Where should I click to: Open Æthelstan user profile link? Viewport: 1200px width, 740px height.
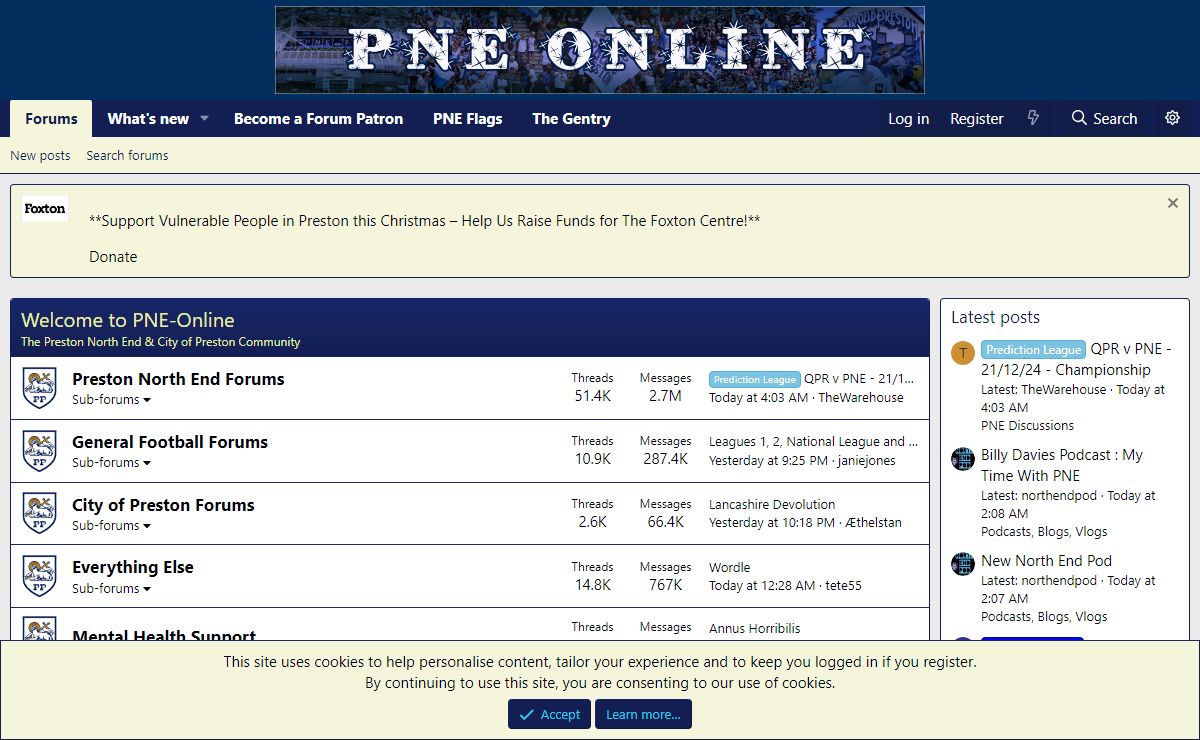pyautogui.click(x=873, y=522)
